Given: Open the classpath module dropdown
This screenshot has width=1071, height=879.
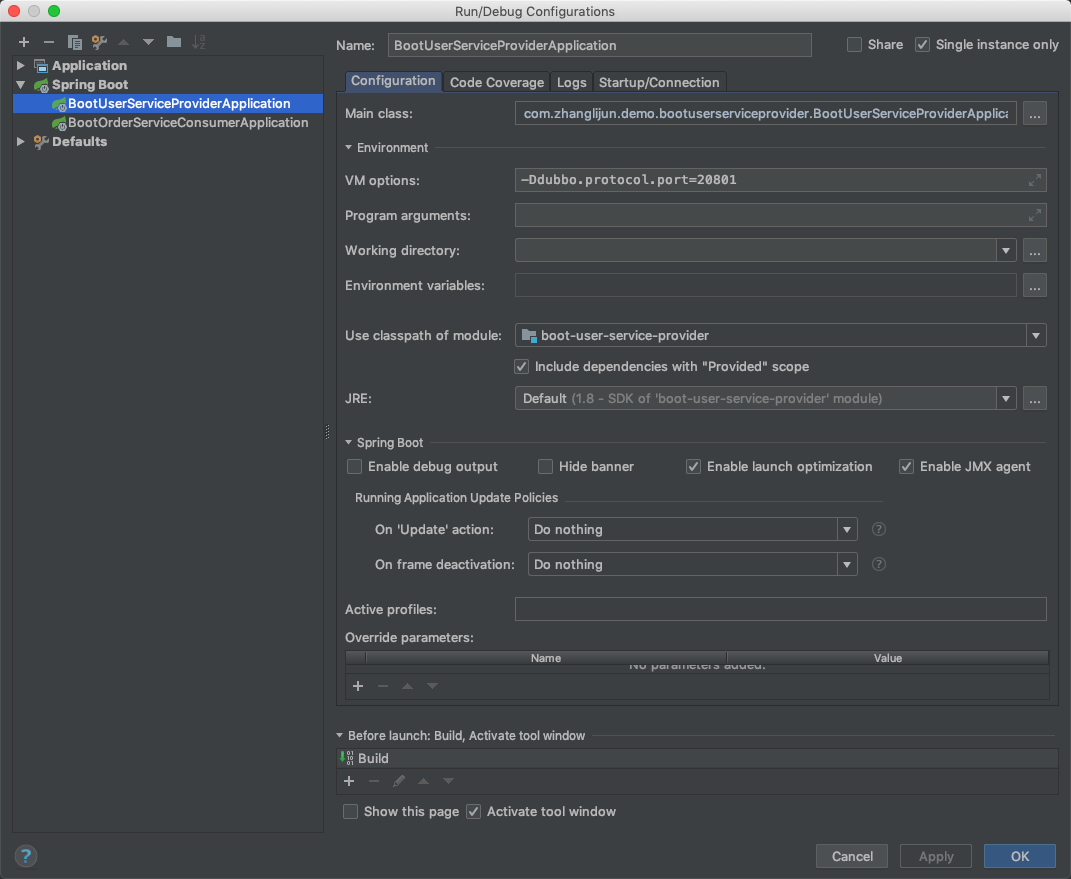Looking at the screenshot, I should pos(1036,336).
